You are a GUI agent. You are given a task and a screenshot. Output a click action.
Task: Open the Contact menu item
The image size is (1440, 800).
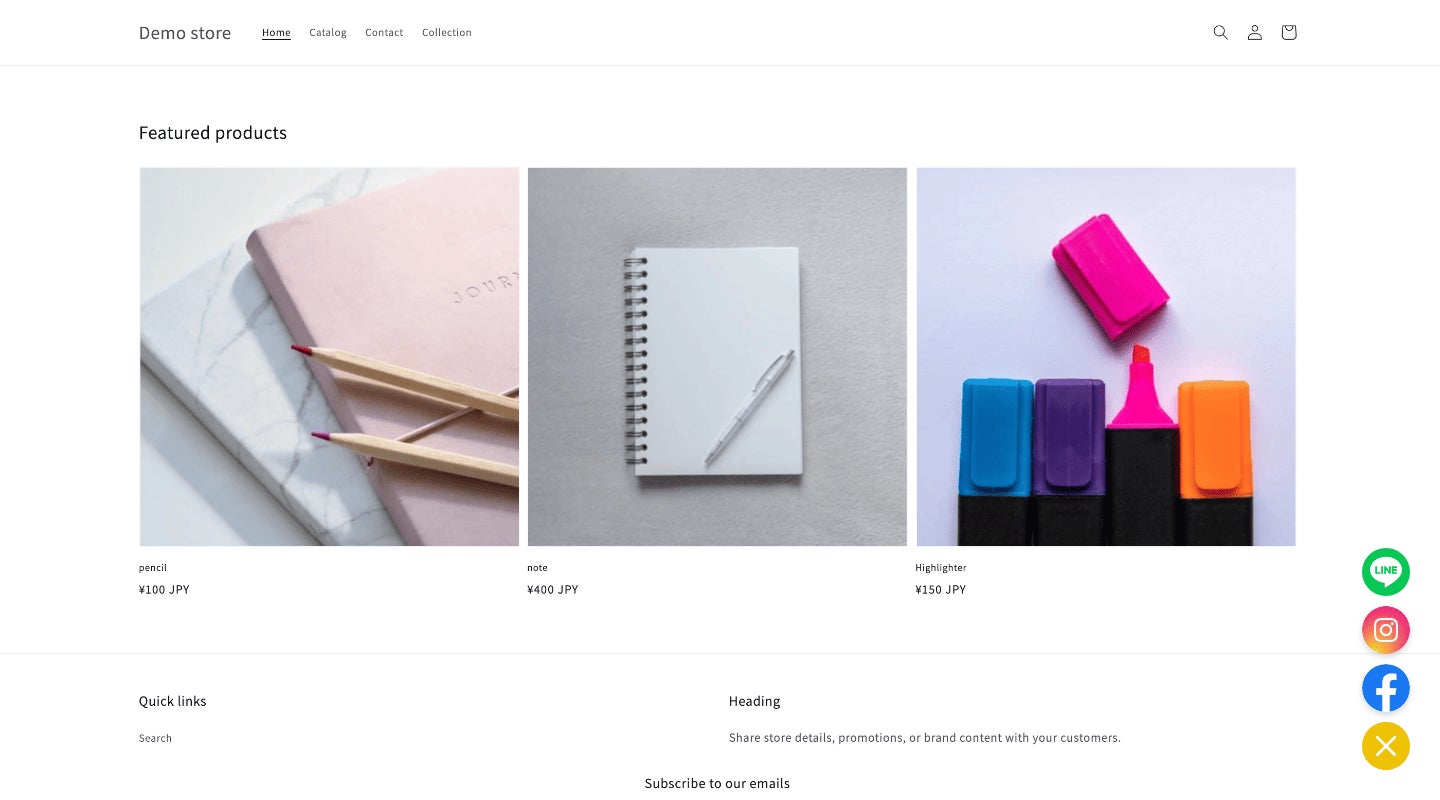click(x=384, y=33)
